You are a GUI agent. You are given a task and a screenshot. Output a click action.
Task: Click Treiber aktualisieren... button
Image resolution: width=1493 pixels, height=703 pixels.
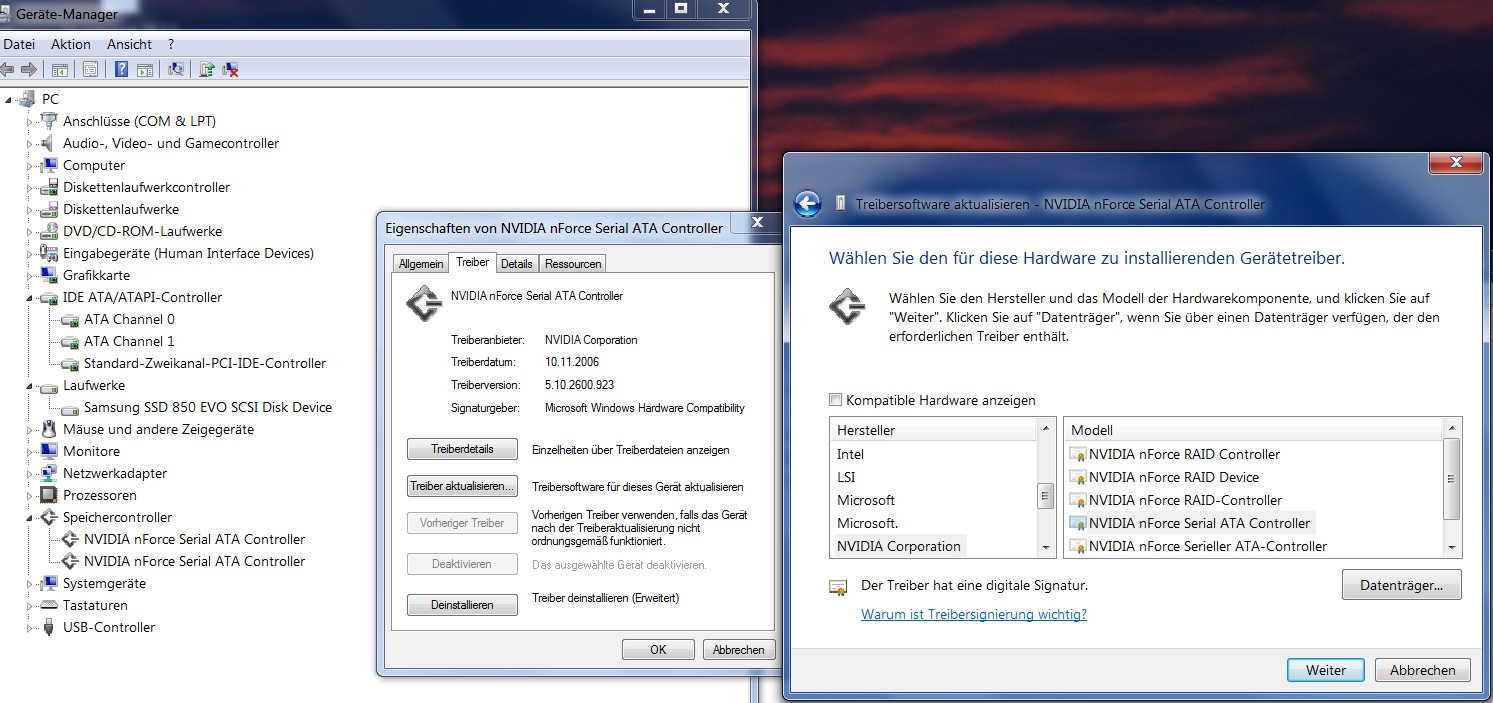coord(462,486)
